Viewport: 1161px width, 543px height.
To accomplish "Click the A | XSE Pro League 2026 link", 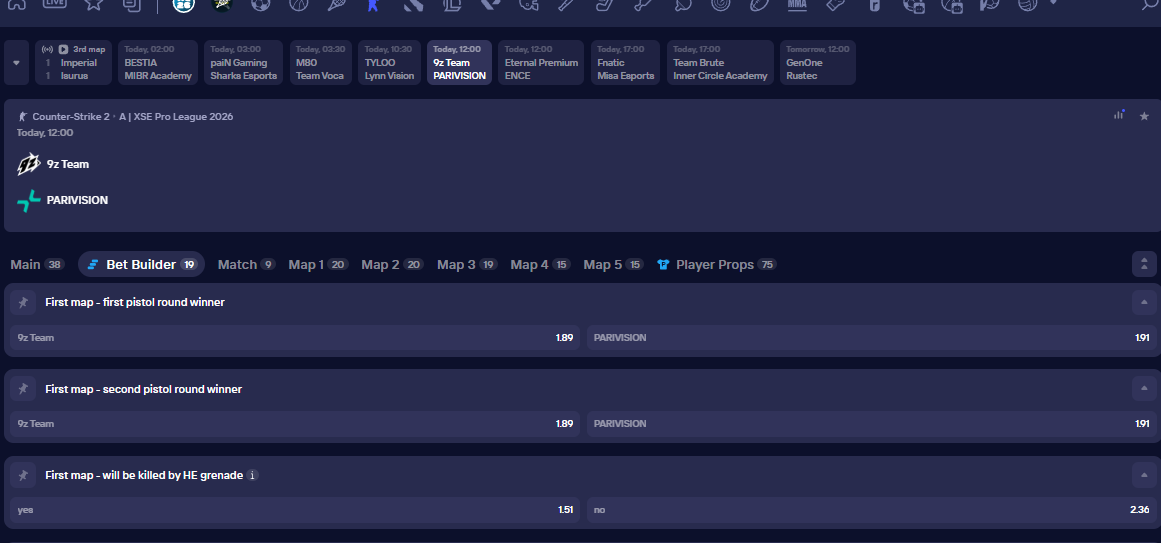I will tap(176, 116).
